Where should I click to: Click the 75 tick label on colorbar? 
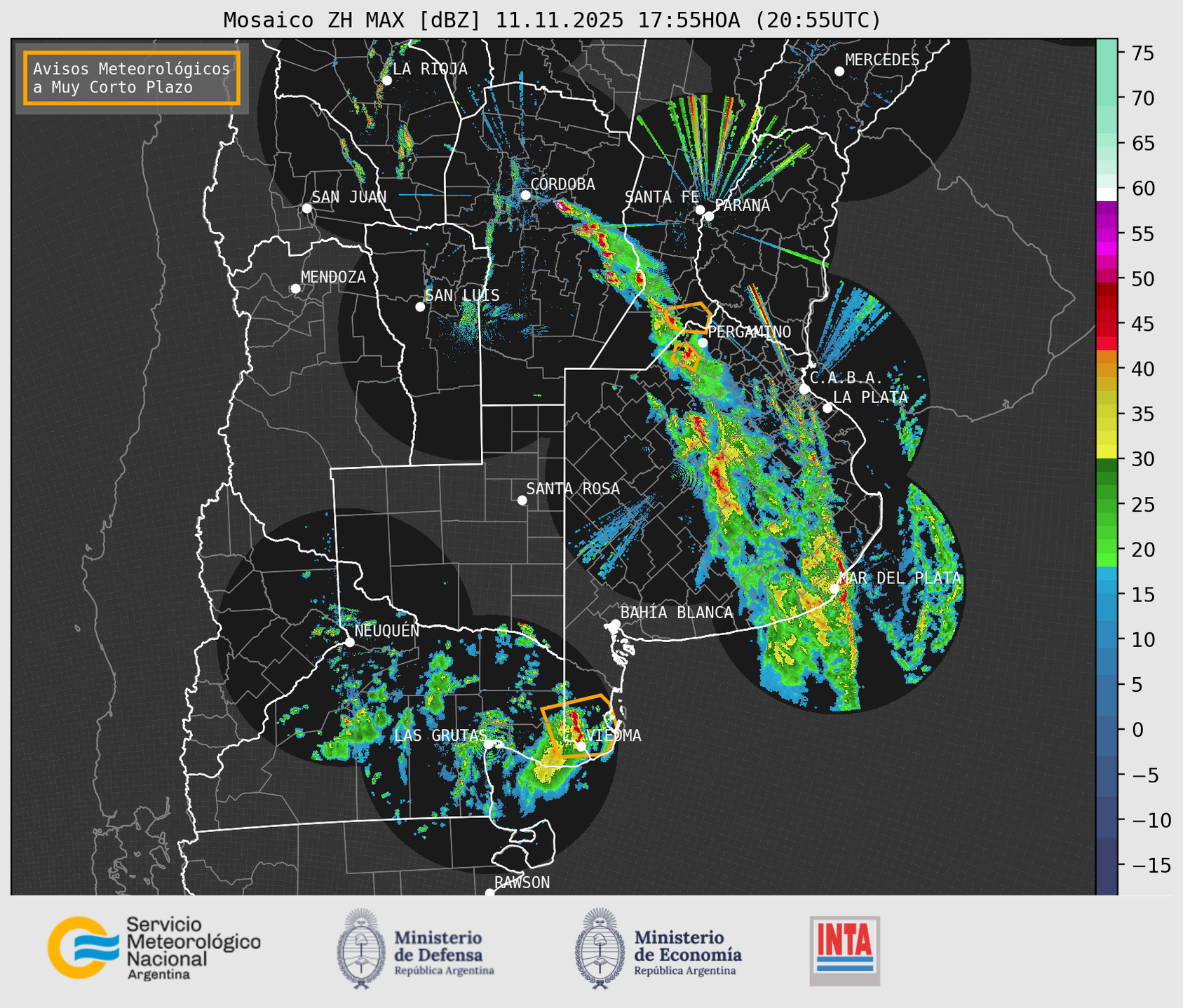click(1142, 53)
